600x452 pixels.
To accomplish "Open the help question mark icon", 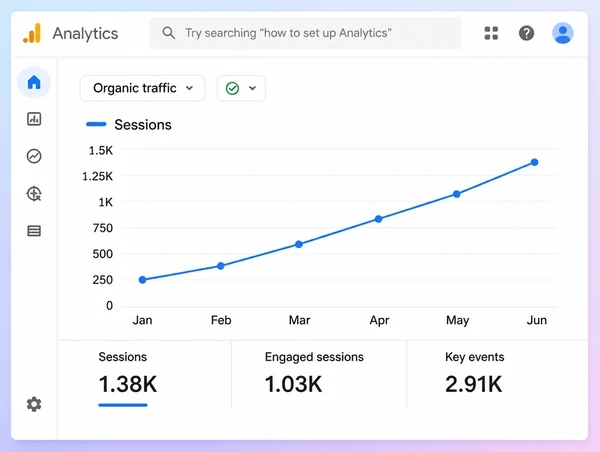I will 527,33.
